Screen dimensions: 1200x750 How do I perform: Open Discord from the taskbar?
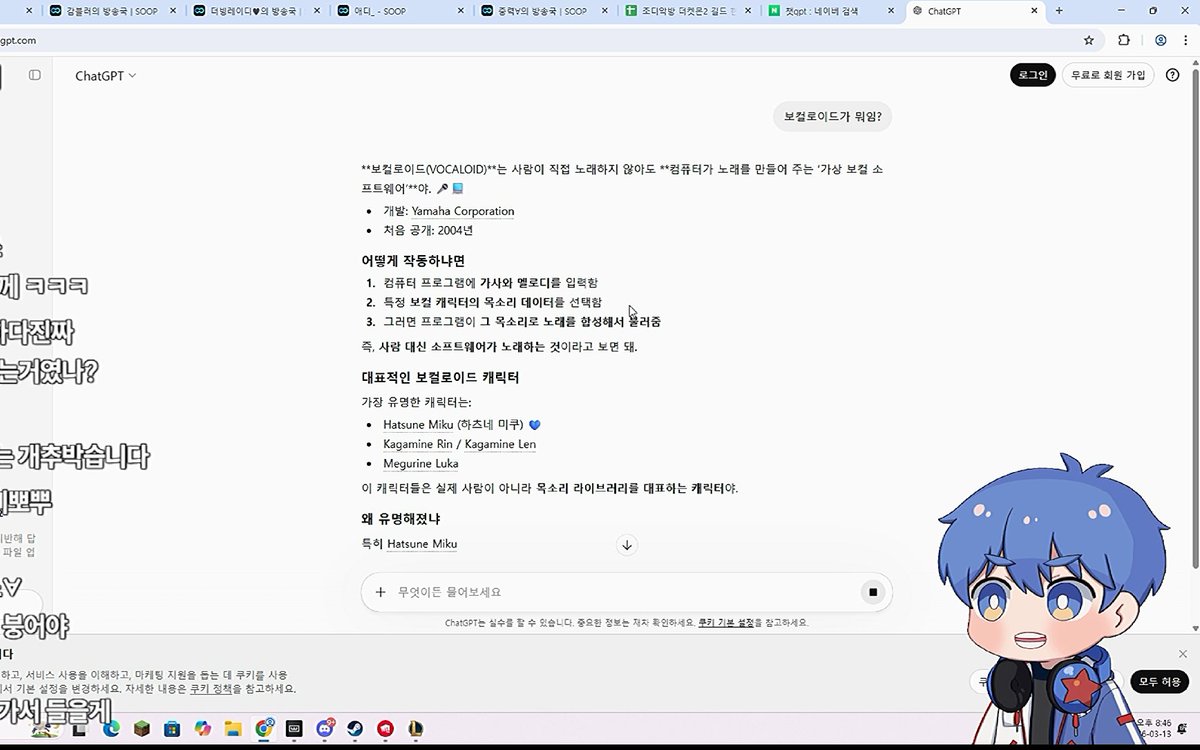325,729
